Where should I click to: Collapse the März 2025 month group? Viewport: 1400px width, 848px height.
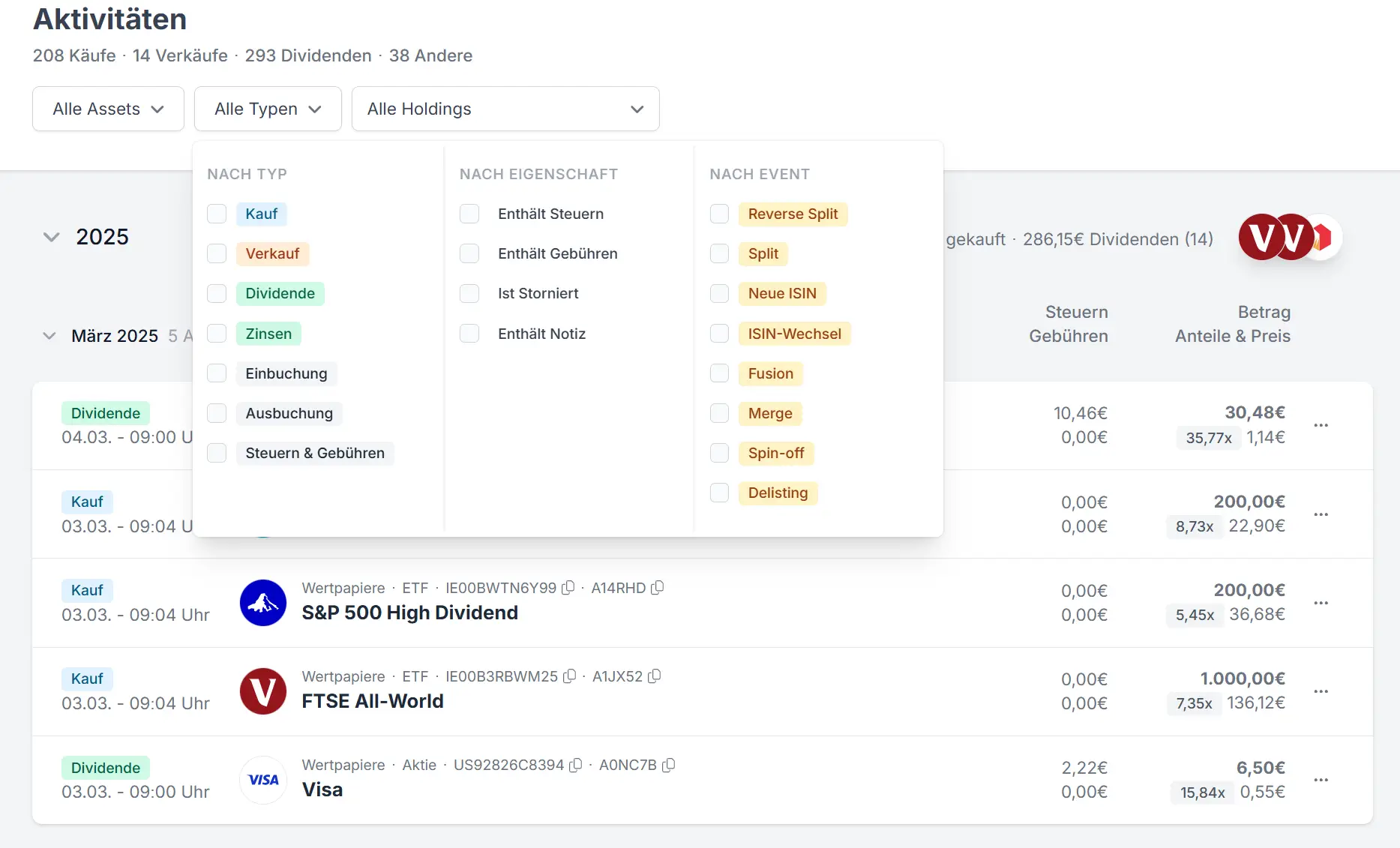pos(49,336)
